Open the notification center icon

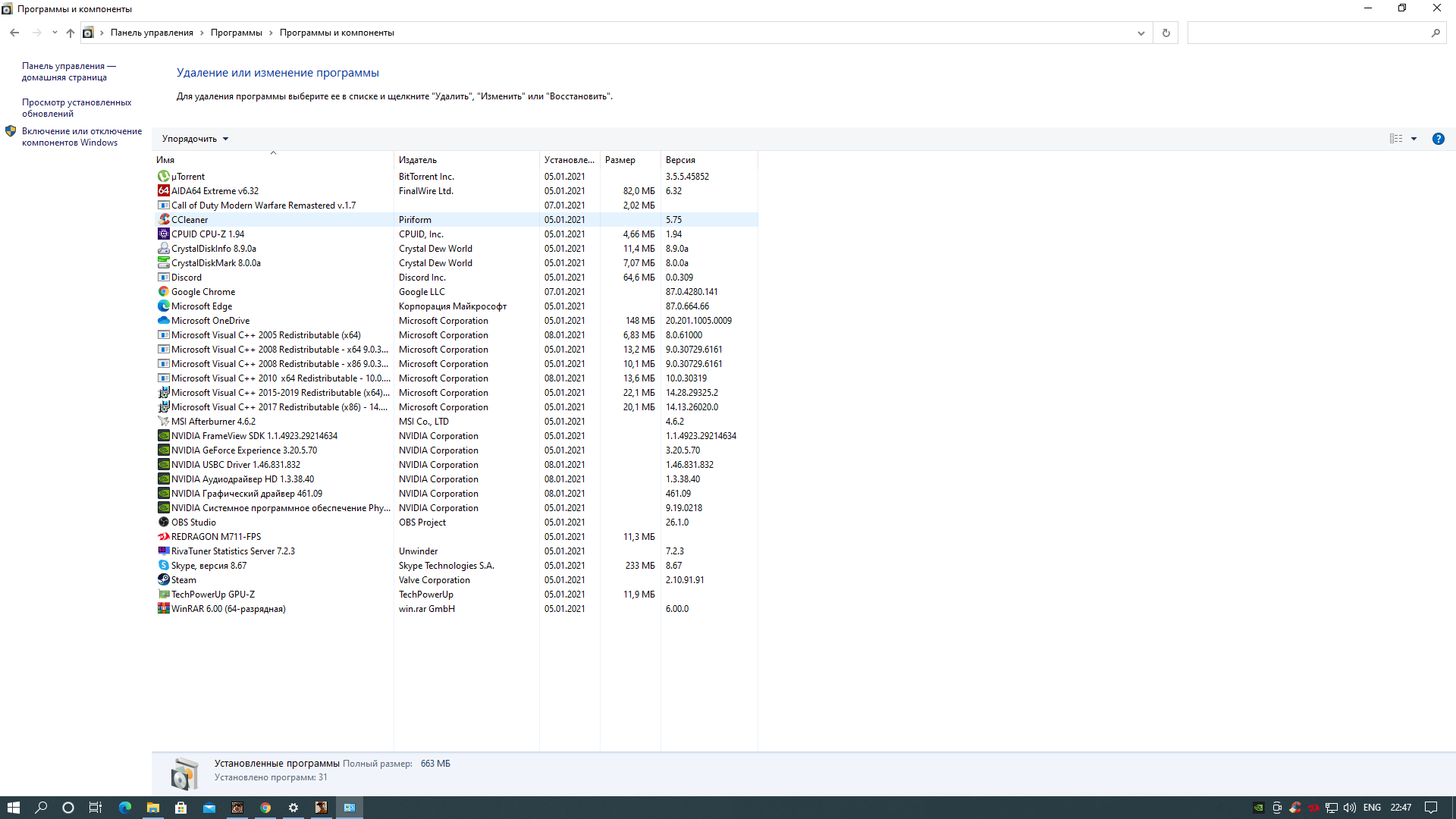click(x=1431, y=808)
